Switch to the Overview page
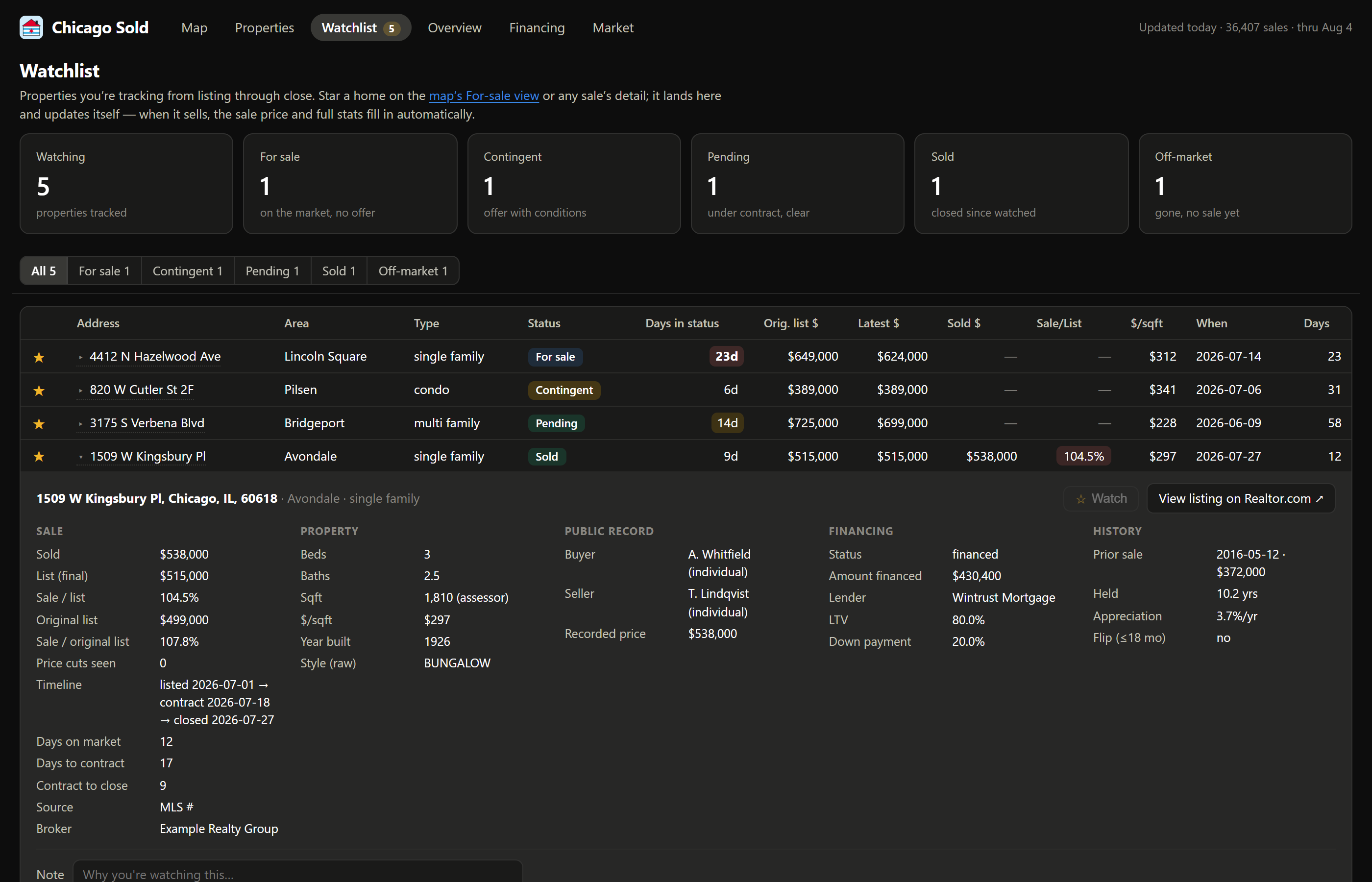The height and width of the screenshot is (882, 1372). [x=455, y=27]
